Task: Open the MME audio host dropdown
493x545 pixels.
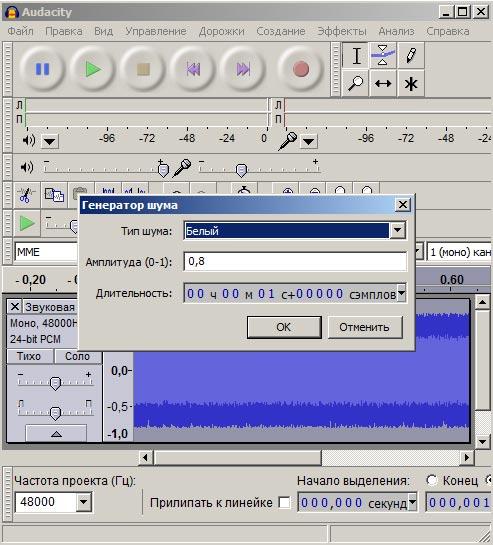Action: (x=46, y=251)
